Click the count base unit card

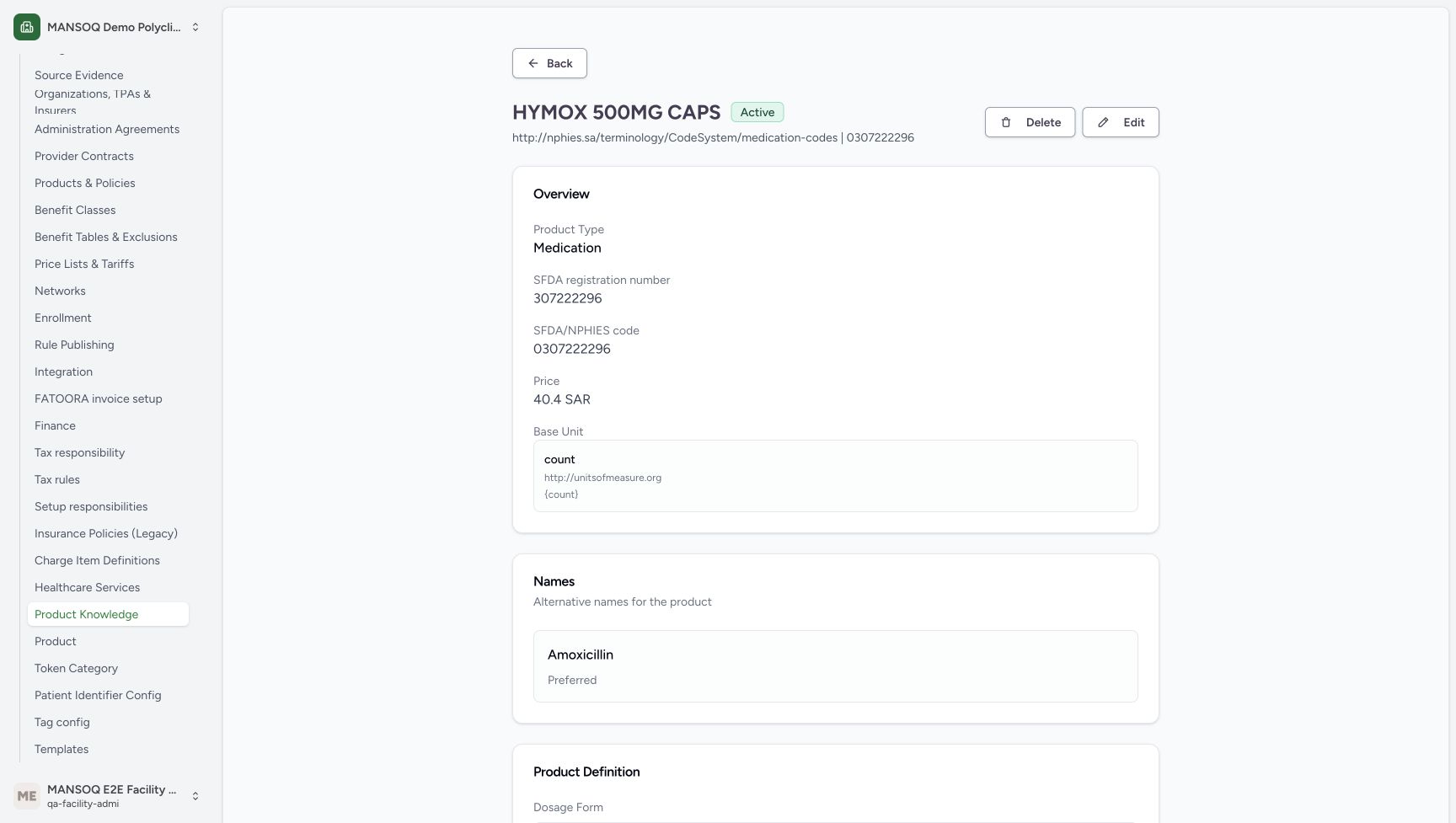[836, 476]
